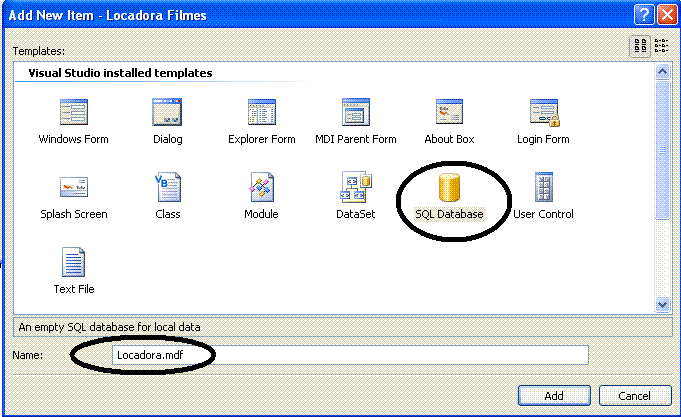
Task: Click the "Splash Screen" label text
Action: [74, 214]
